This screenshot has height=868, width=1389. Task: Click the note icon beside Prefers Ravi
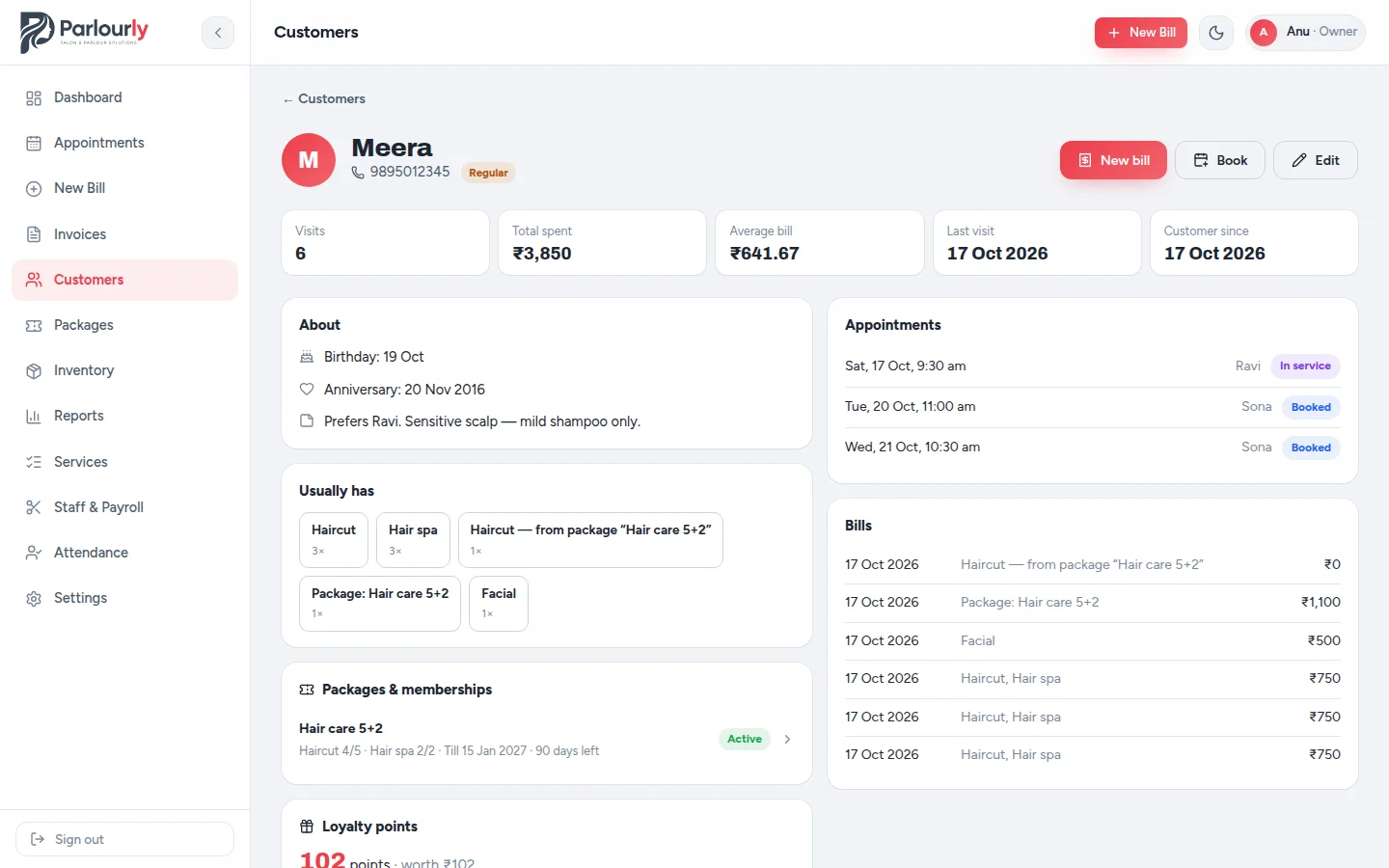(307, 421)
